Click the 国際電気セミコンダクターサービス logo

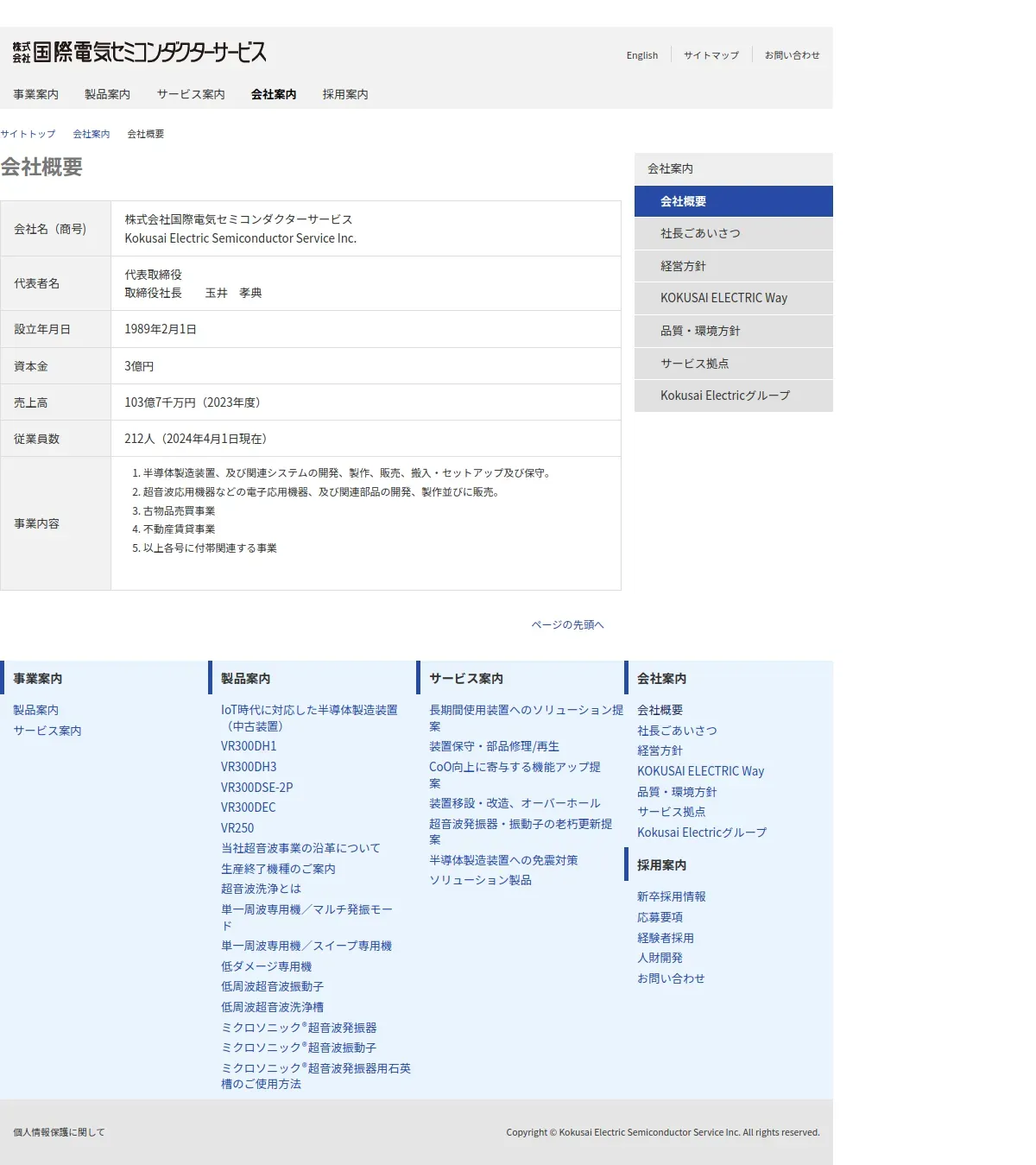[139, 53]
